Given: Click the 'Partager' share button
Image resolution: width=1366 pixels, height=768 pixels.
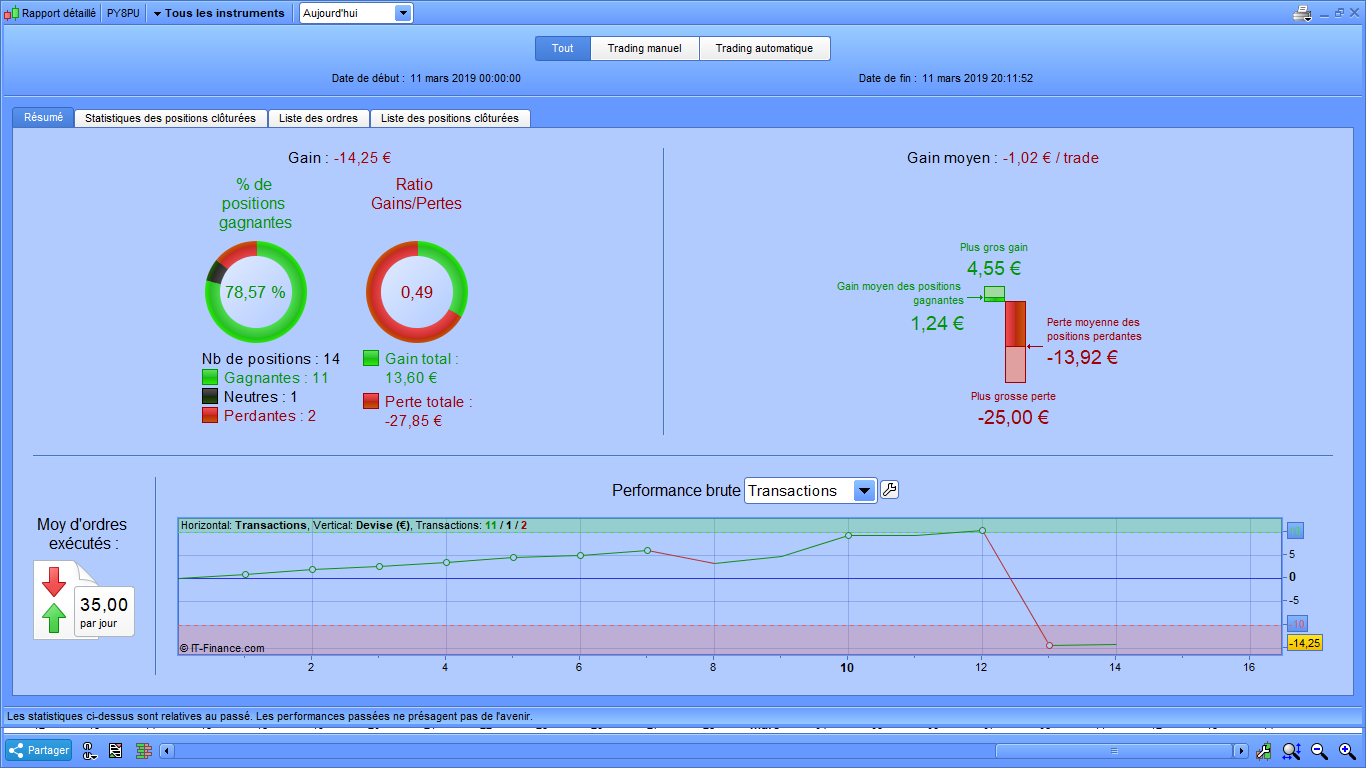Looking at the screenshot, I should click(39, 750).
